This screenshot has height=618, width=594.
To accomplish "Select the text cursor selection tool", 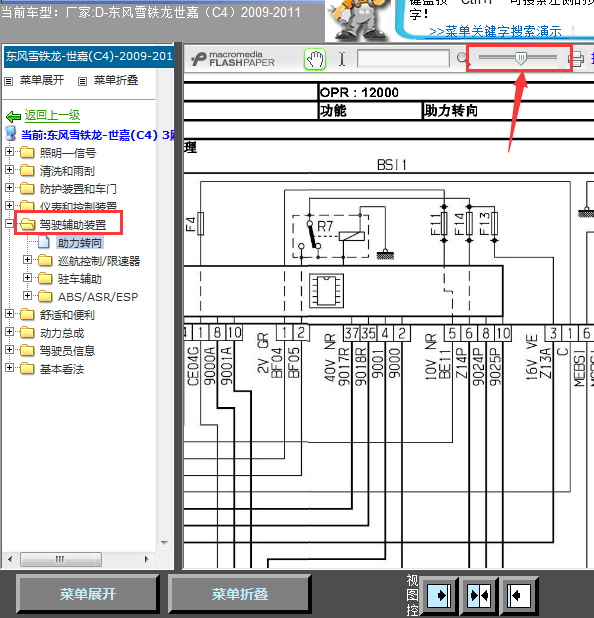I will click(x=342, y=59).
